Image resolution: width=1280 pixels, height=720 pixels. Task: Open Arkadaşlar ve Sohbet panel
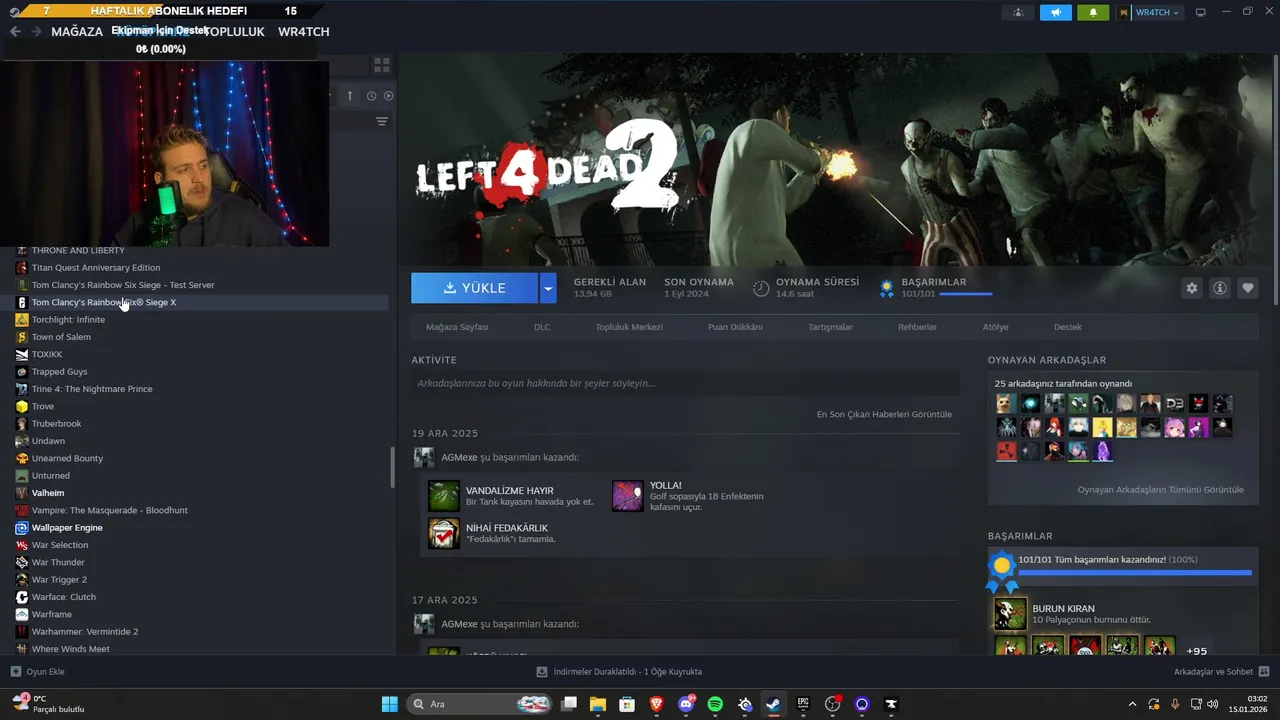tap(1221, 672)
